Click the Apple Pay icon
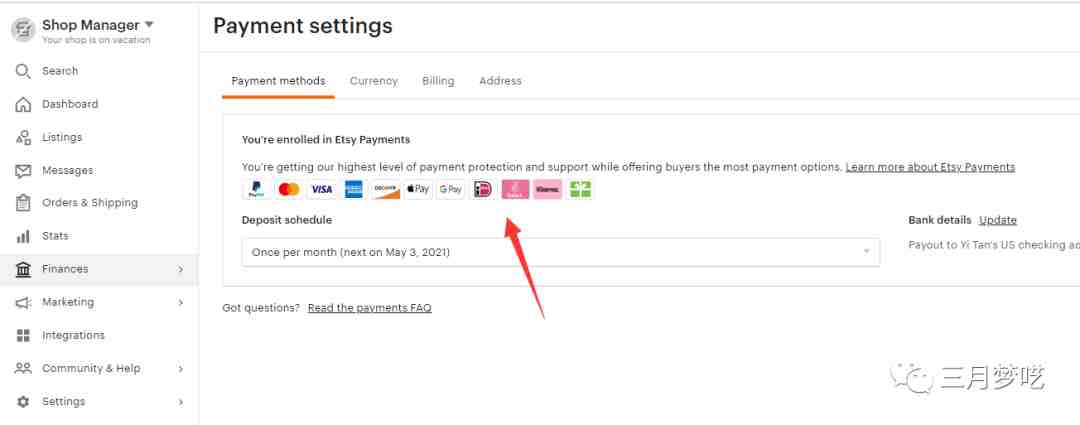This screenshot has width=1080, height=425. [418, 189]
